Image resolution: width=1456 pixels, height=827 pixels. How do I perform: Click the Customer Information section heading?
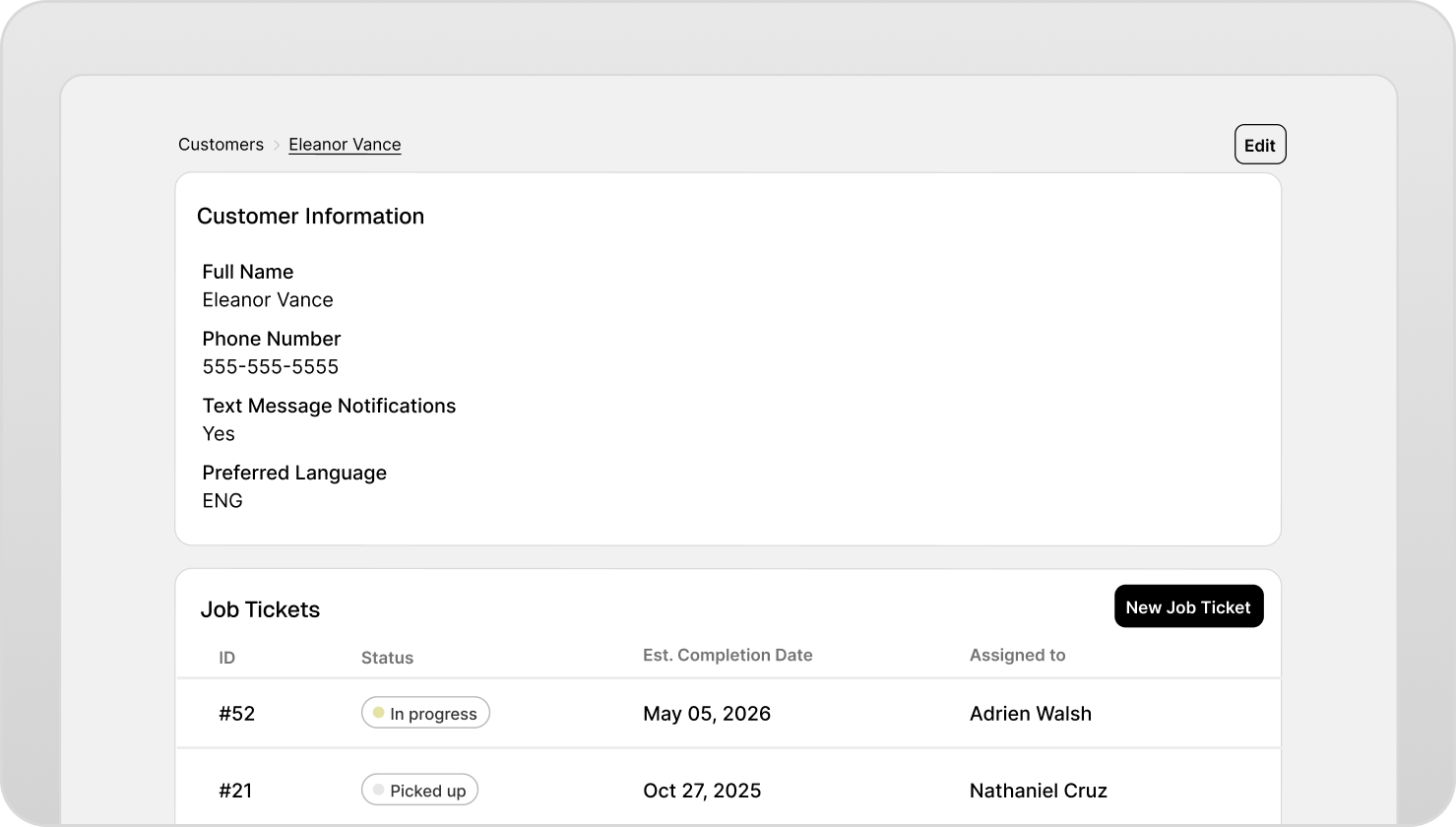[x=311, y=216]
